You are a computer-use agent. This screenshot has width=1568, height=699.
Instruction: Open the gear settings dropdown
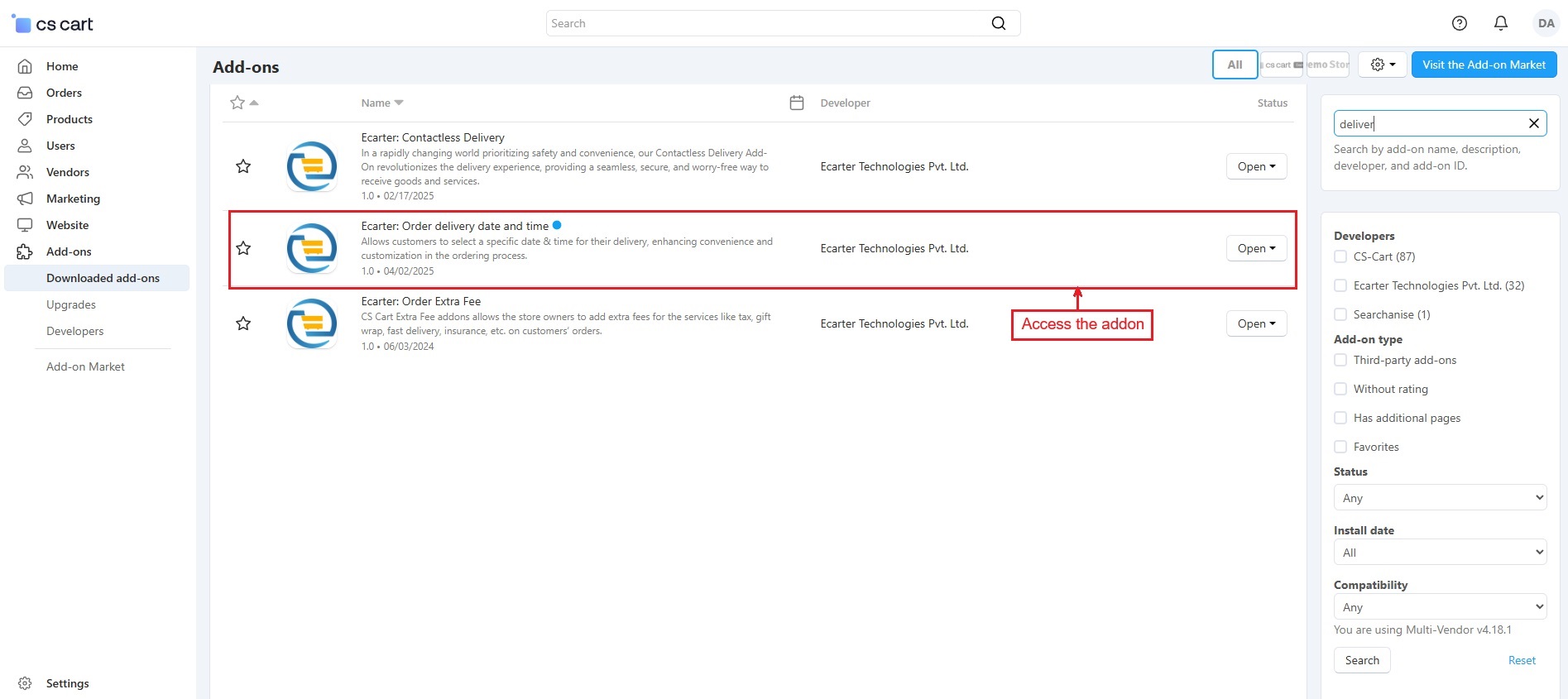1383,65
